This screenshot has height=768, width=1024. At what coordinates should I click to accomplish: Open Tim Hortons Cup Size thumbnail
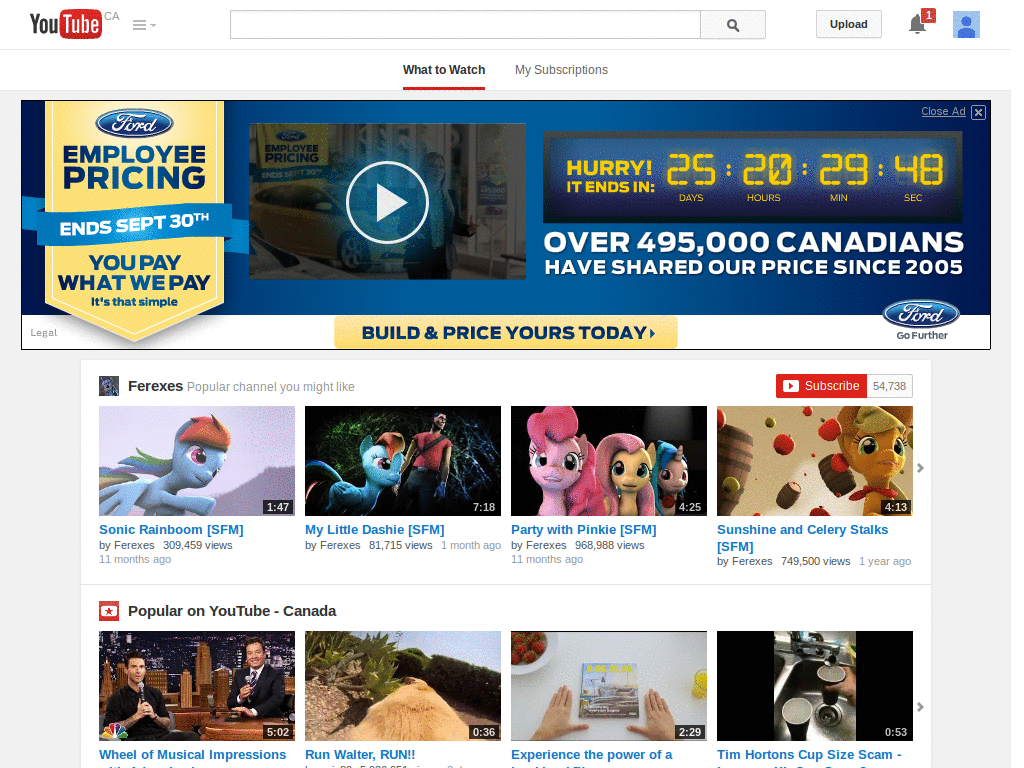click(815, 686)
